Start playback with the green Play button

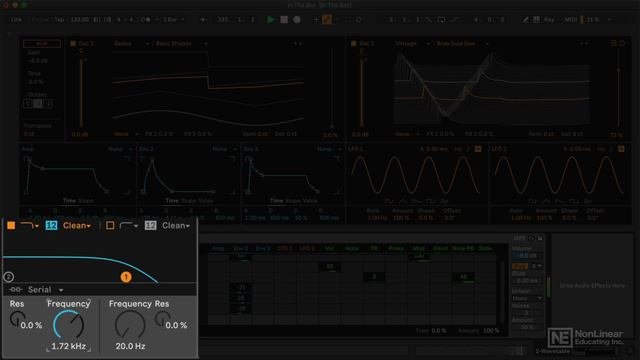click(270, 20)
